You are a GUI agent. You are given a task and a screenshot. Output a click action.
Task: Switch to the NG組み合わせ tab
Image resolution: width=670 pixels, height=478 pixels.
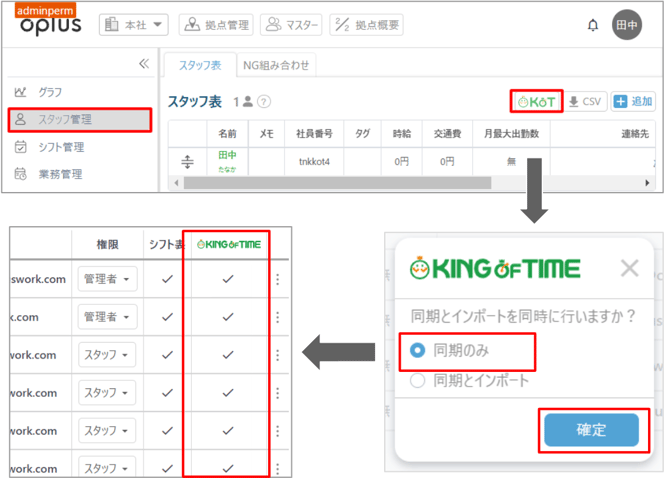point(276,65)
